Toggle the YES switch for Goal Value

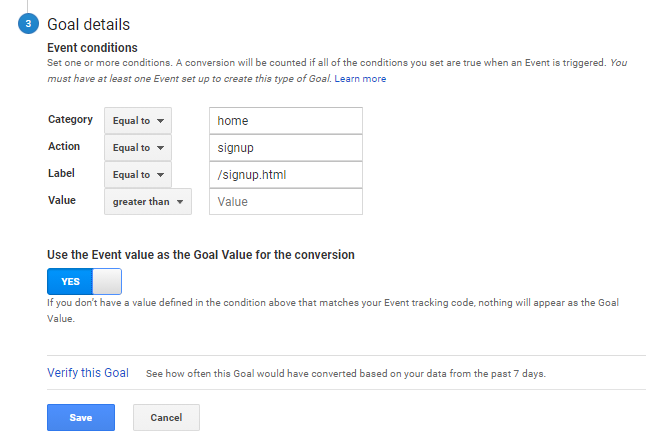[x=84, y=280]
